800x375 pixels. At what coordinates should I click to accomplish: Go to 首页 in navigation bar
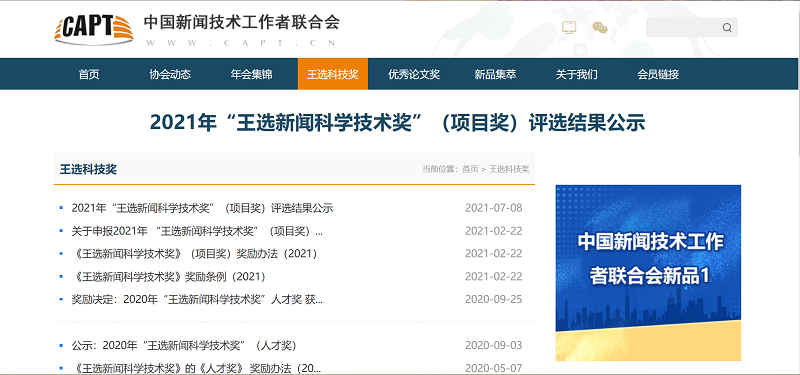89,74
